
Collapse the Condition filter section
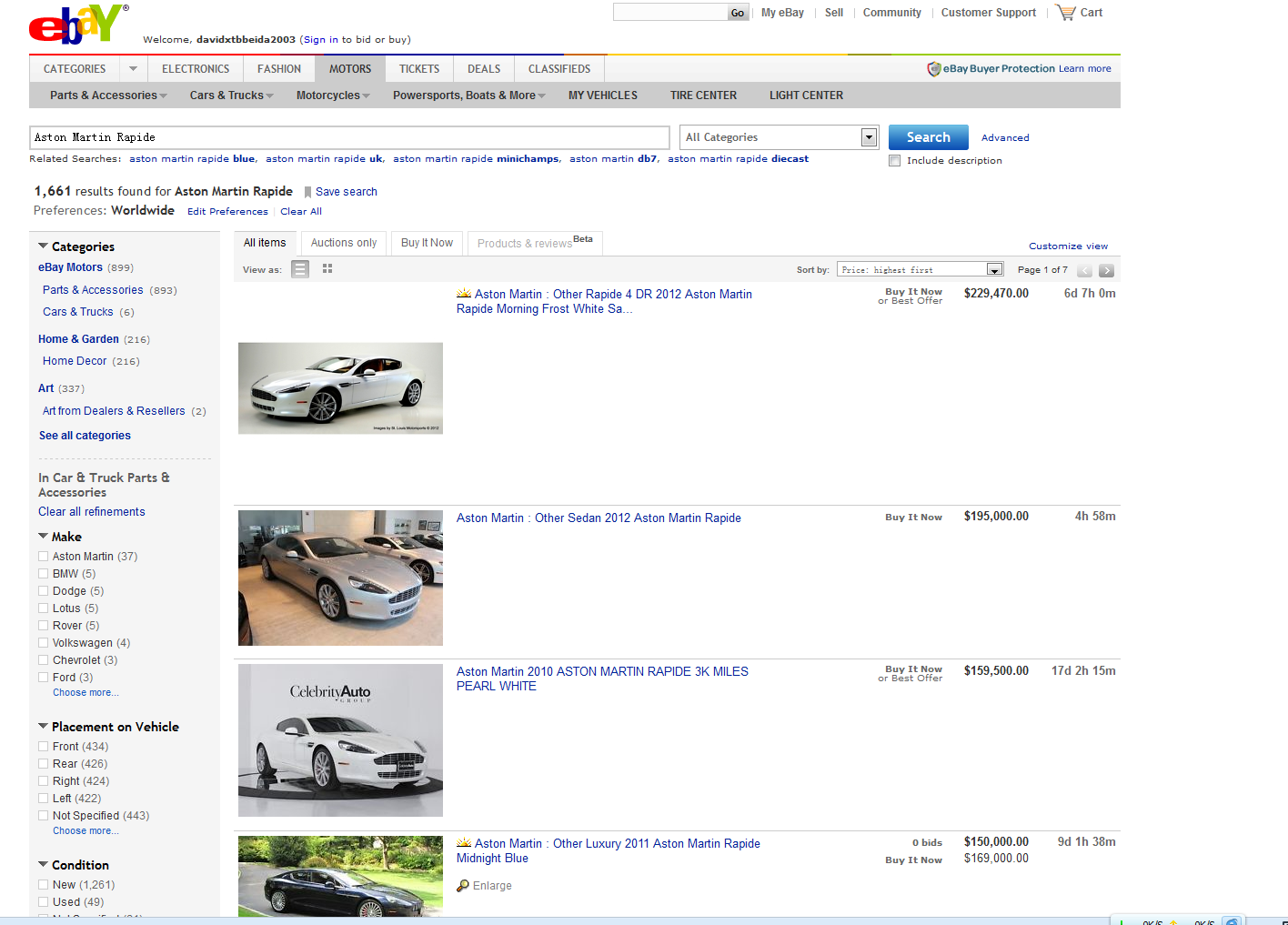[x=43, y=865]
